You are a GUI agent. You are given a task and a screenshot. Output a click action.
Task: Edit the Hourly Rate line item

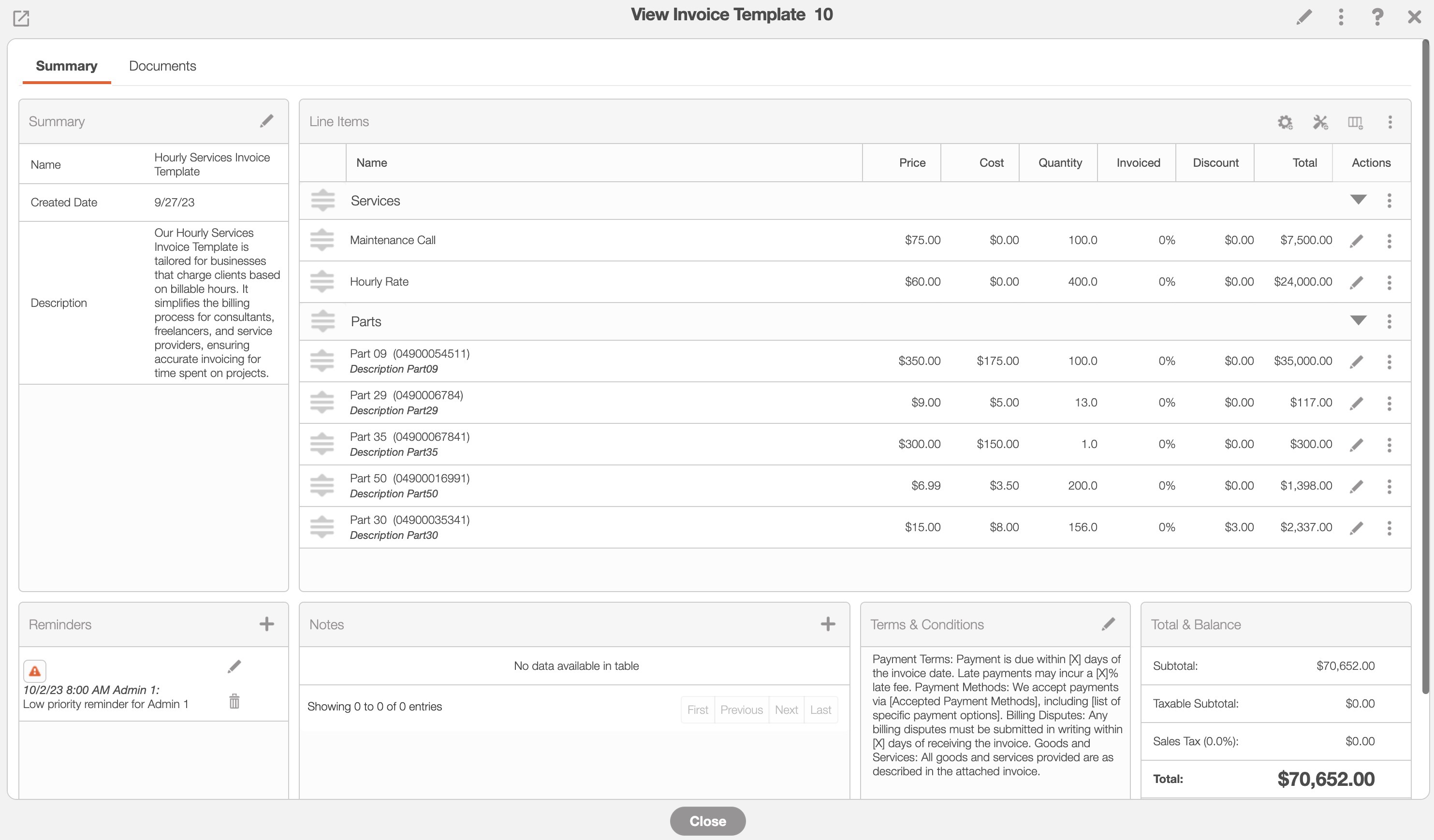point(1357,282)
